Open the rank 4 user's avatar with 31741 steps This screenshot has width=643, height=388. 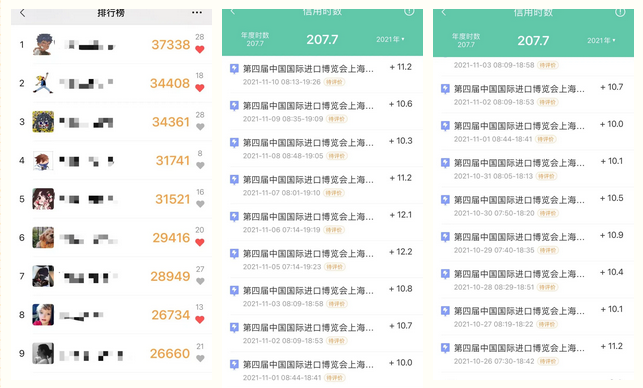tap(43, 160)
